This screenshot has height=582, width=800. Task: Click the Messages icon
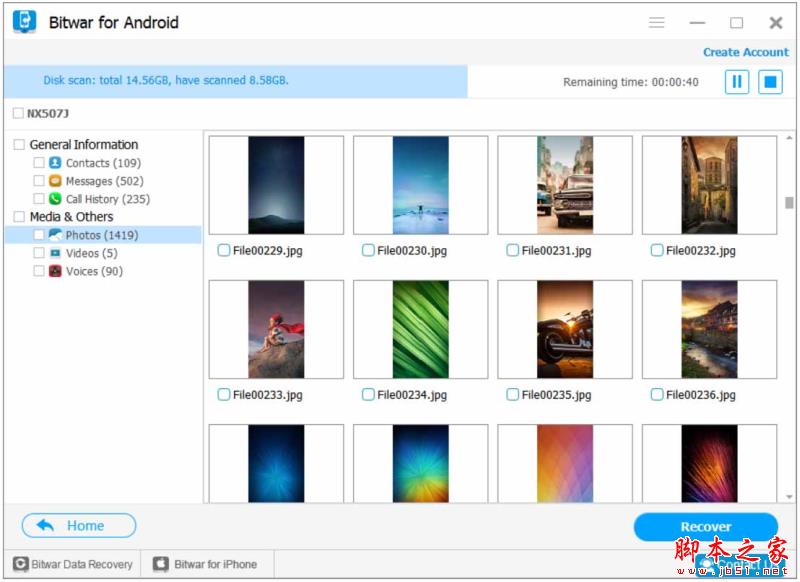coord(55,181)
